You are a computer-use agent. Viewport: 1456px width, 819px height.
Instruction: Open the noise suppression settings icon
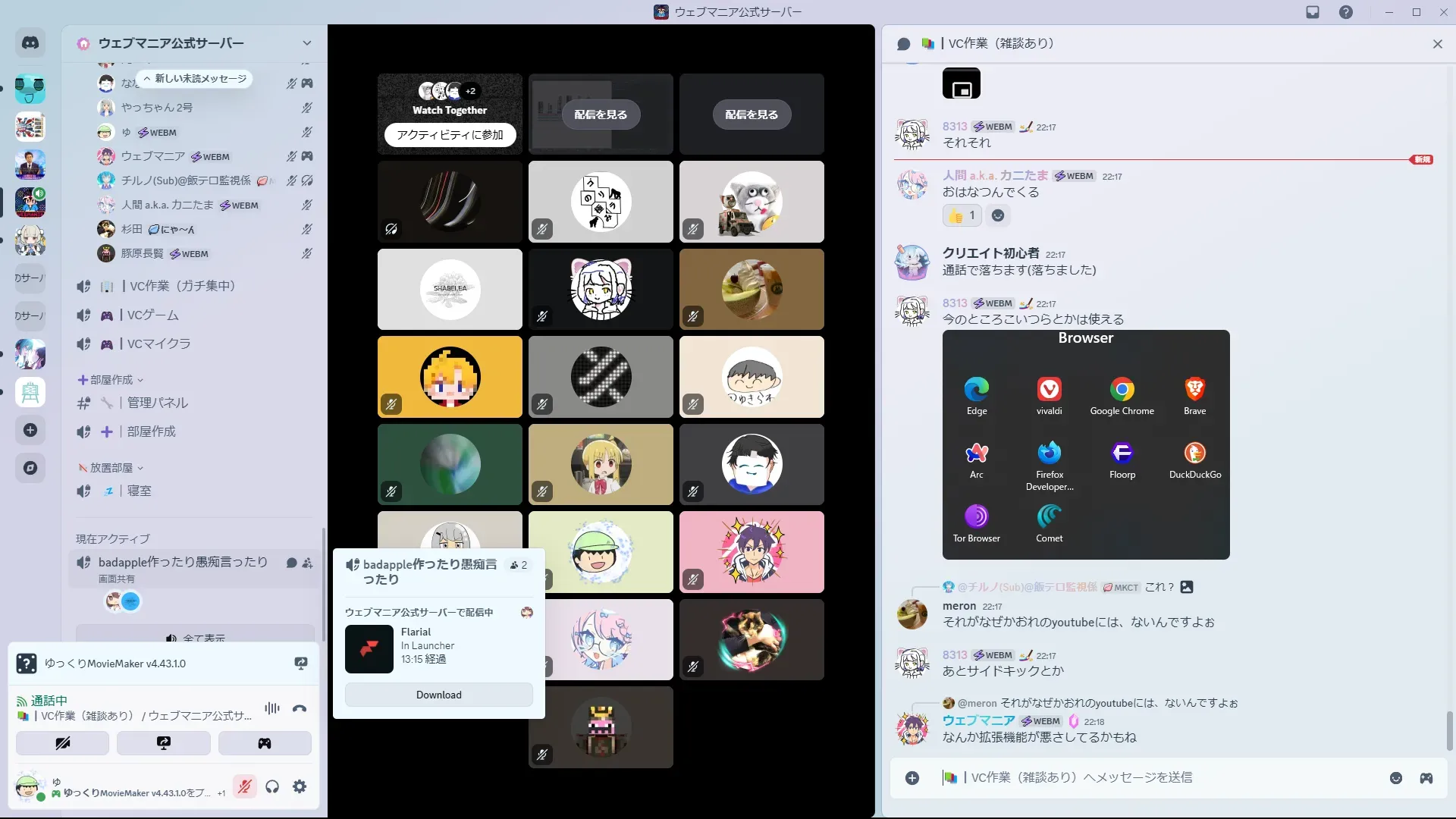click(x=271, y=708)
